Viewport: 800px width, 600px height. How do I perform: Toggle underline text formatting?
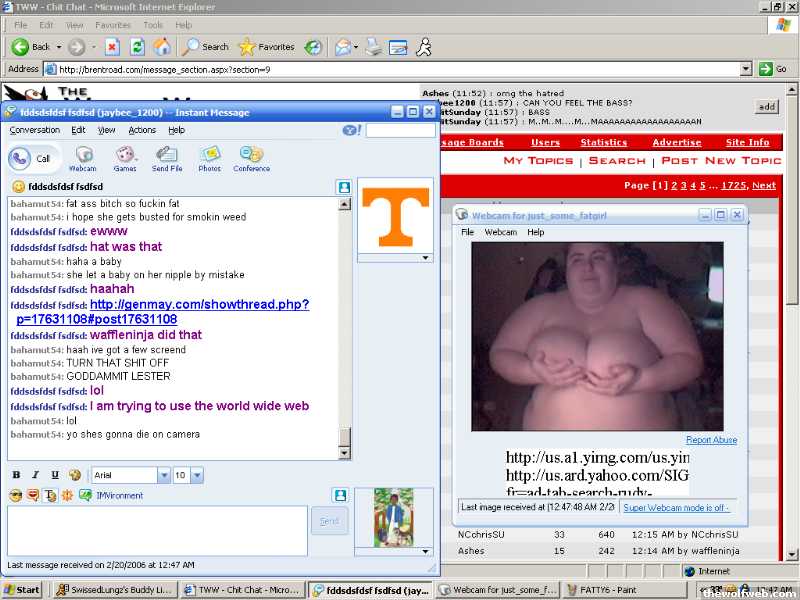point(54,475)
